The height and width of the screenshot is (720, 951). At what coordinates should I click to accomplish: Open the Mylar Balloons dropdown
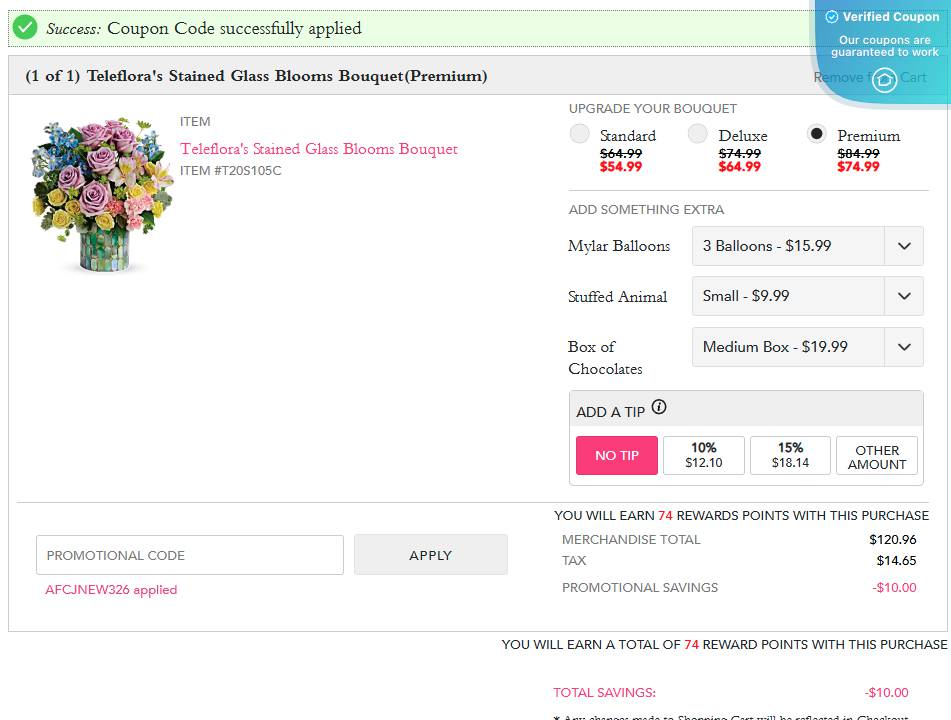[x=806, y=246]
